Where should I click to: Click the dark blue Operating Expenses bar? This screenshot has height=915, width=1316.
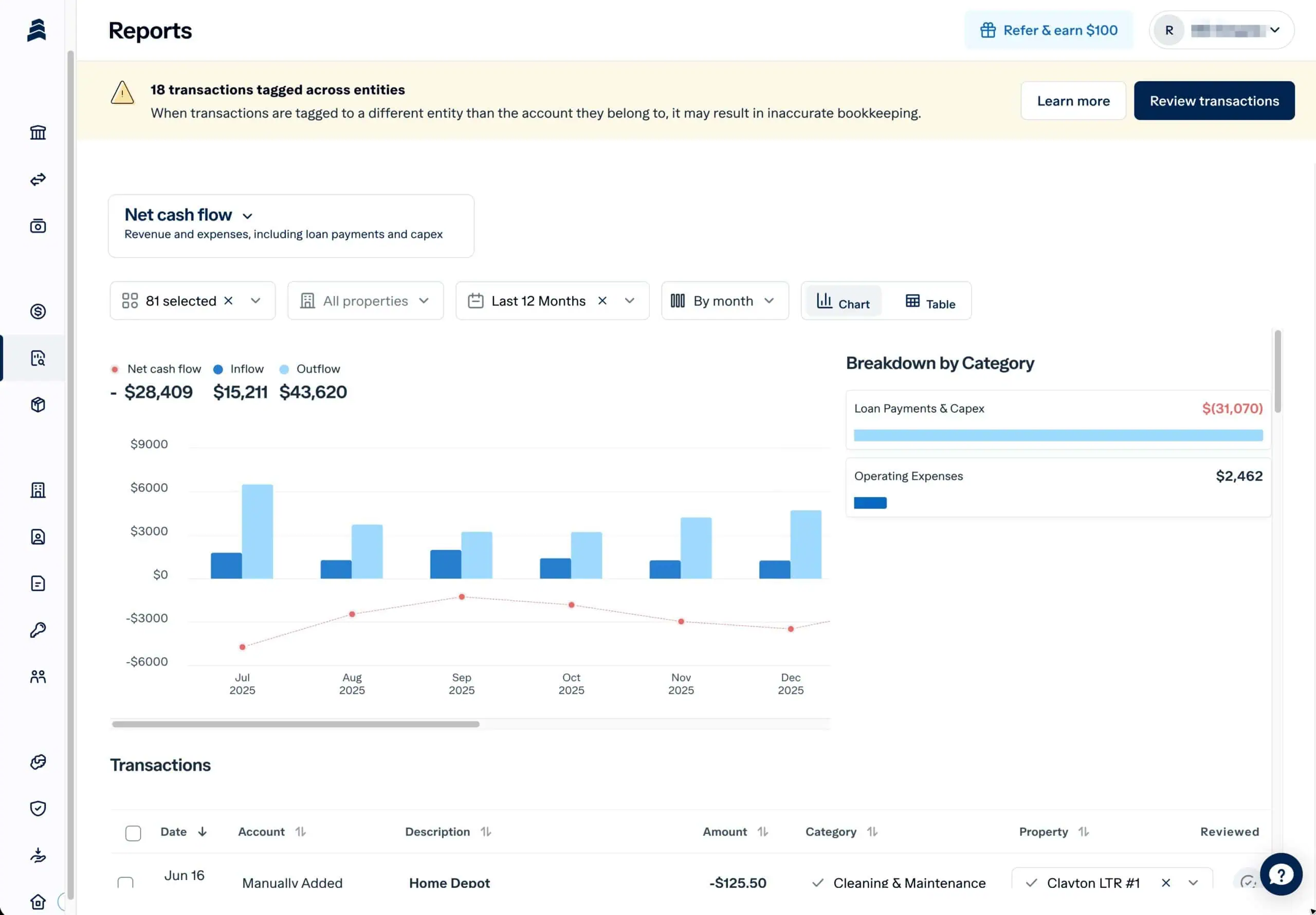[870, 503]
